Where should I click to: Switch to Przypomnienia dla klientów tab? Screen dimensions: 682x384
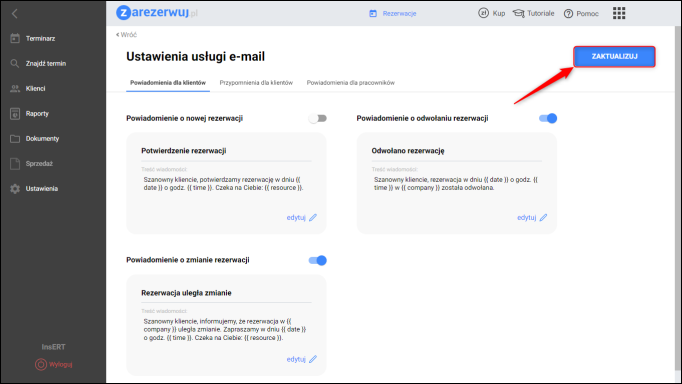click(256, 83)
